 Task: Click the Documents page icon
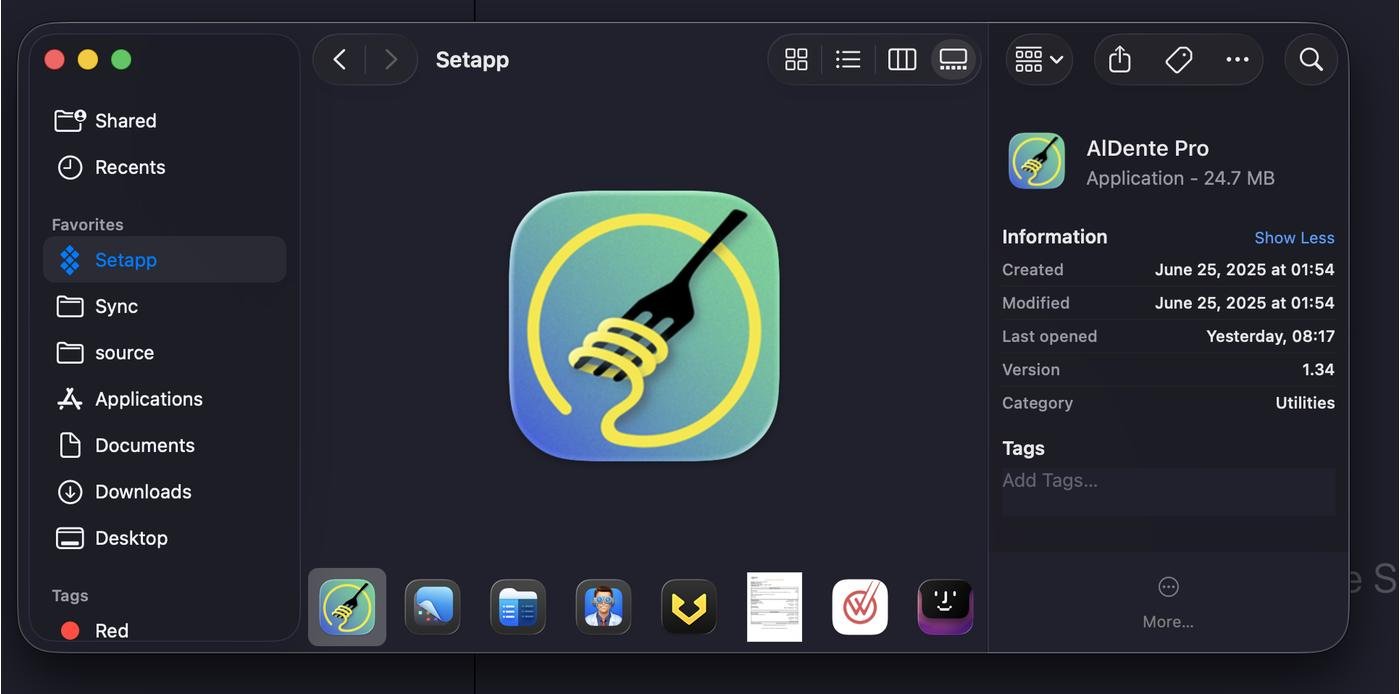70,445
